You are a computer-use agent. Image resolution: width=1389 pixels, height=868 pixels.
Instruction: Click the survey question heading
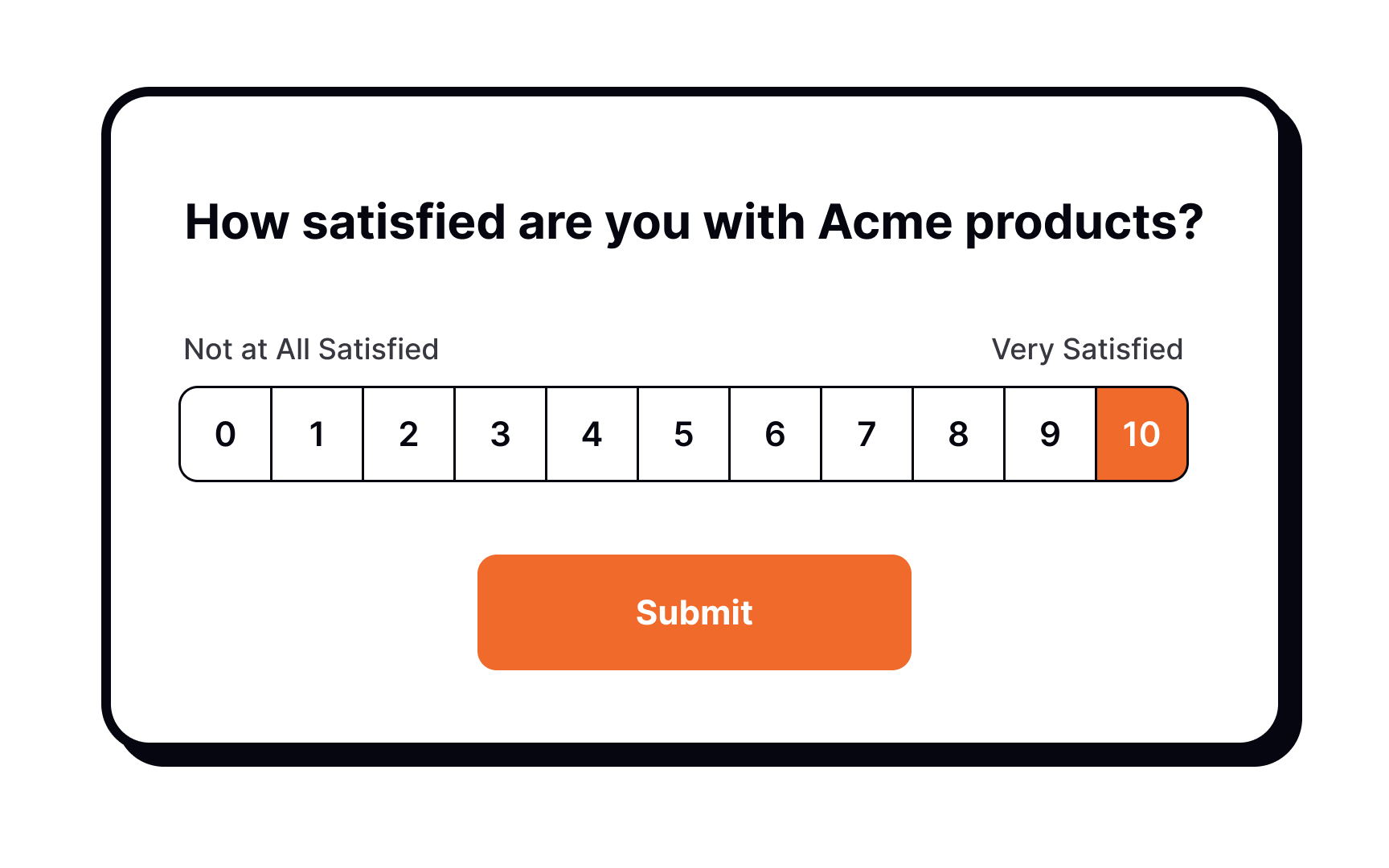[694, 223]
